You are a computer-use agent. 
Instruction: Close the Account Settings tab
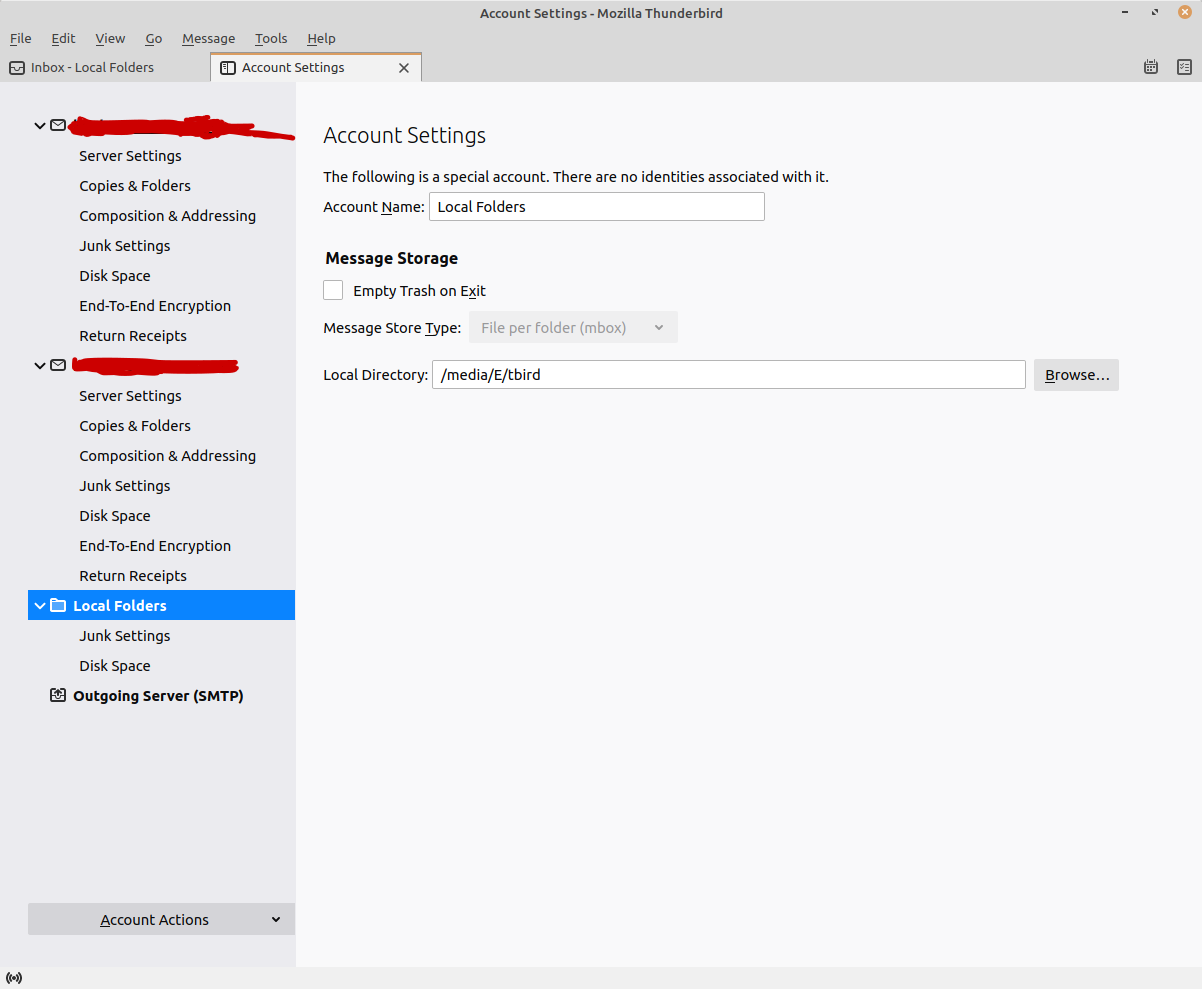click(404, 68)
